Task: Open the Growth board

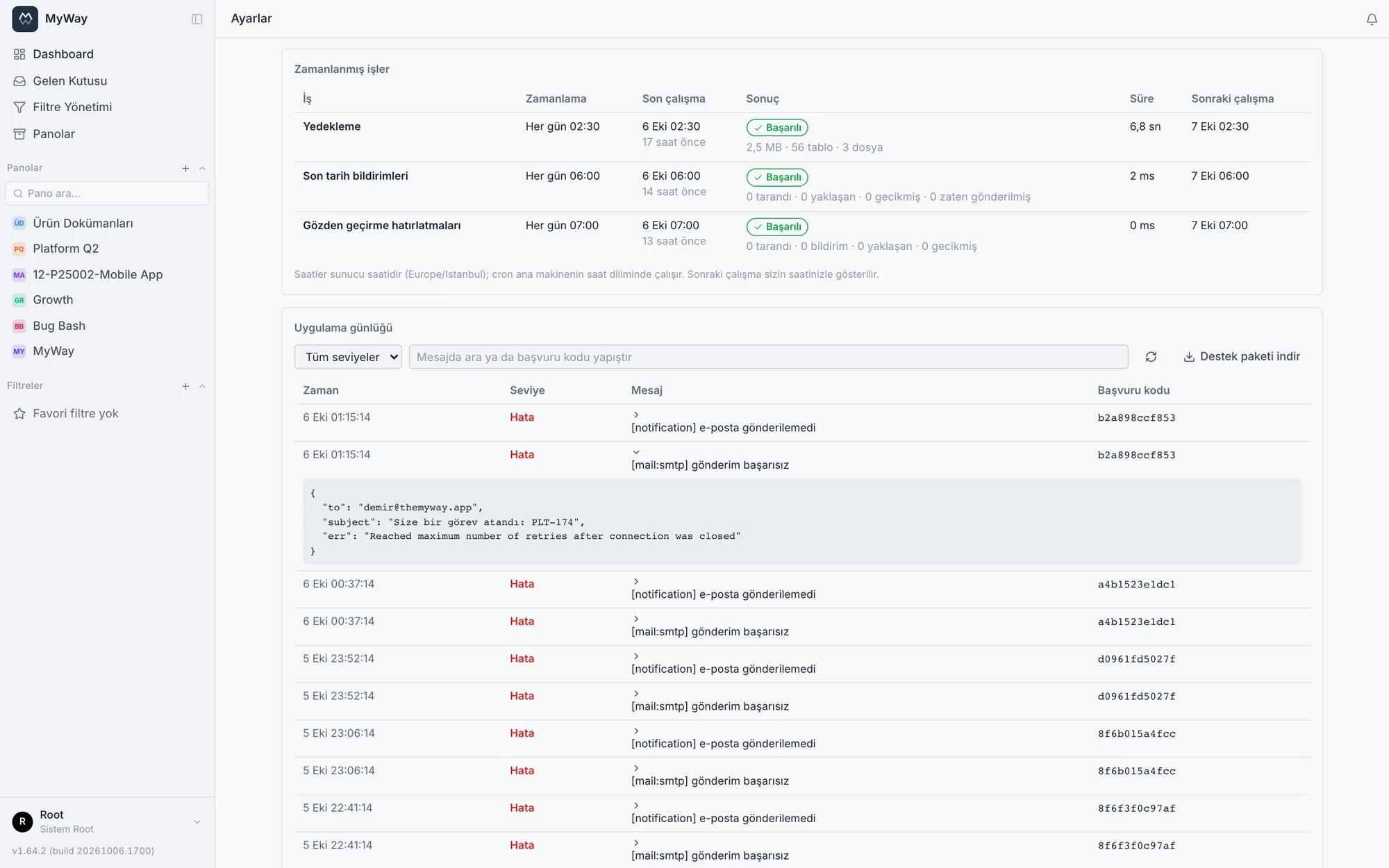Action: (x=107, y=300)
